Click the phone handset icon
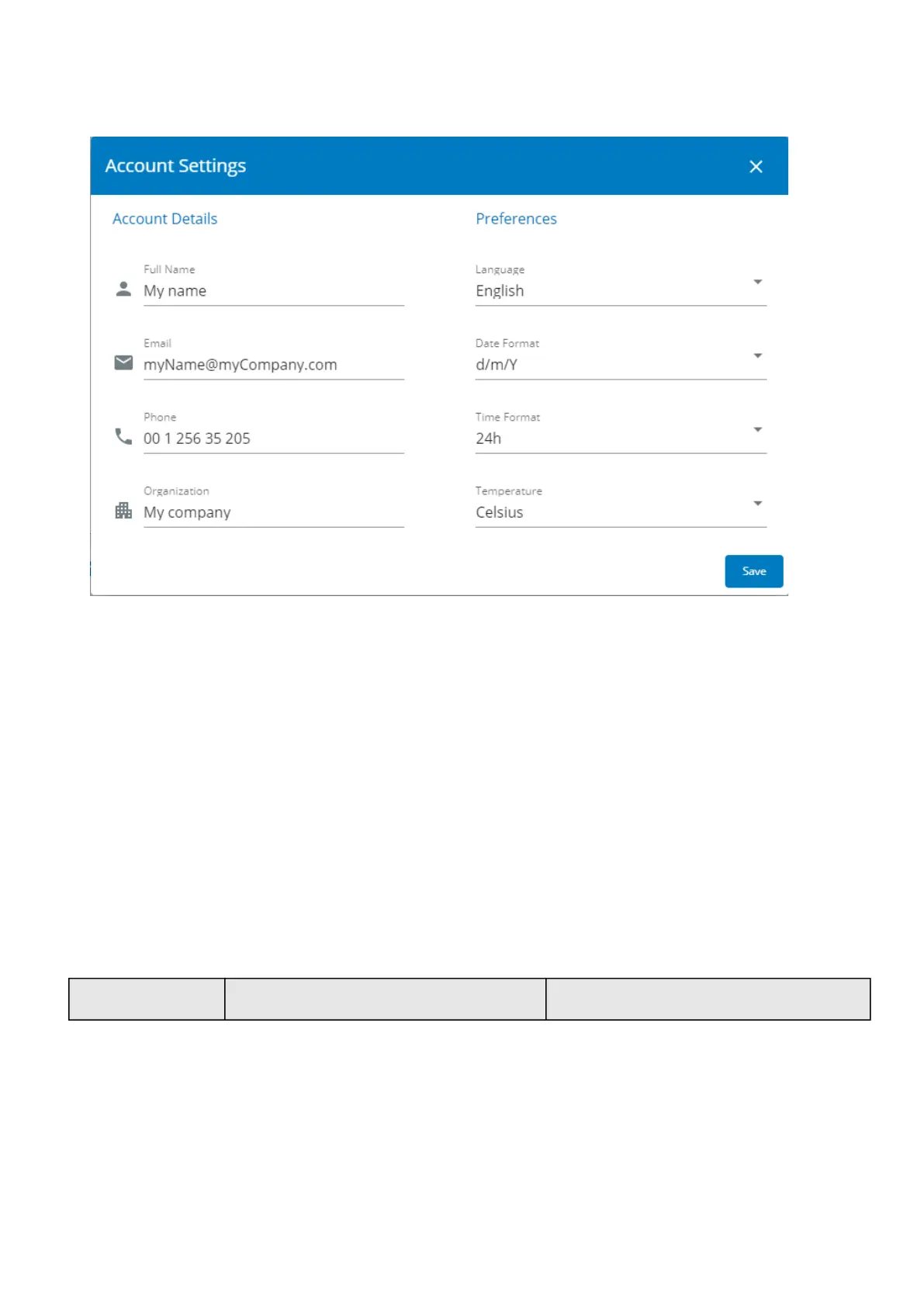 click(123, 436)
